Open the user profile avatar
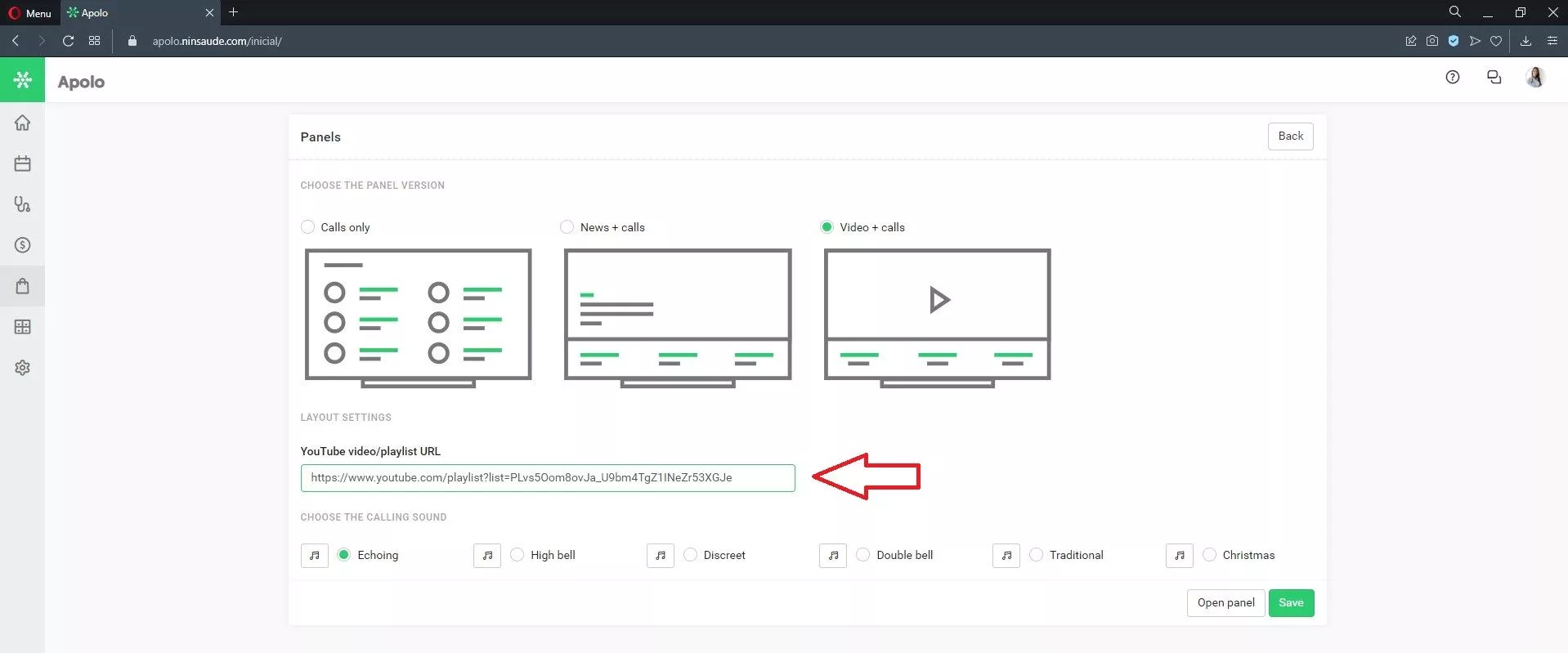Screen dimensions: 1568x653 1535,78
